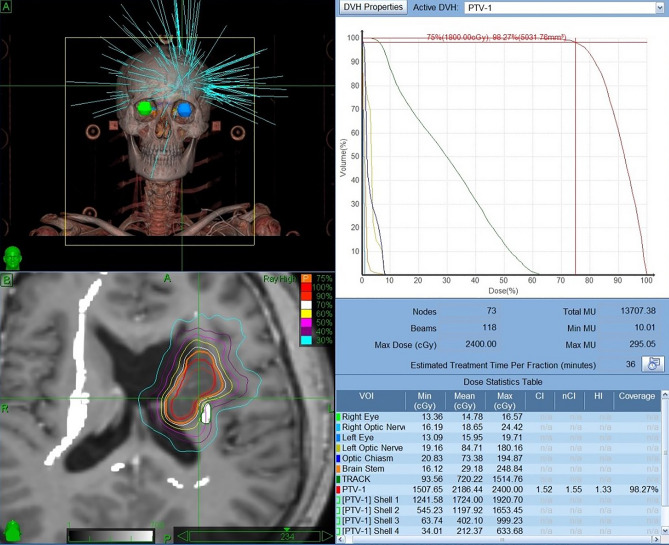669x545 pixels.
Task: Click the Min MU value 10.01
Action: [645, 327]
